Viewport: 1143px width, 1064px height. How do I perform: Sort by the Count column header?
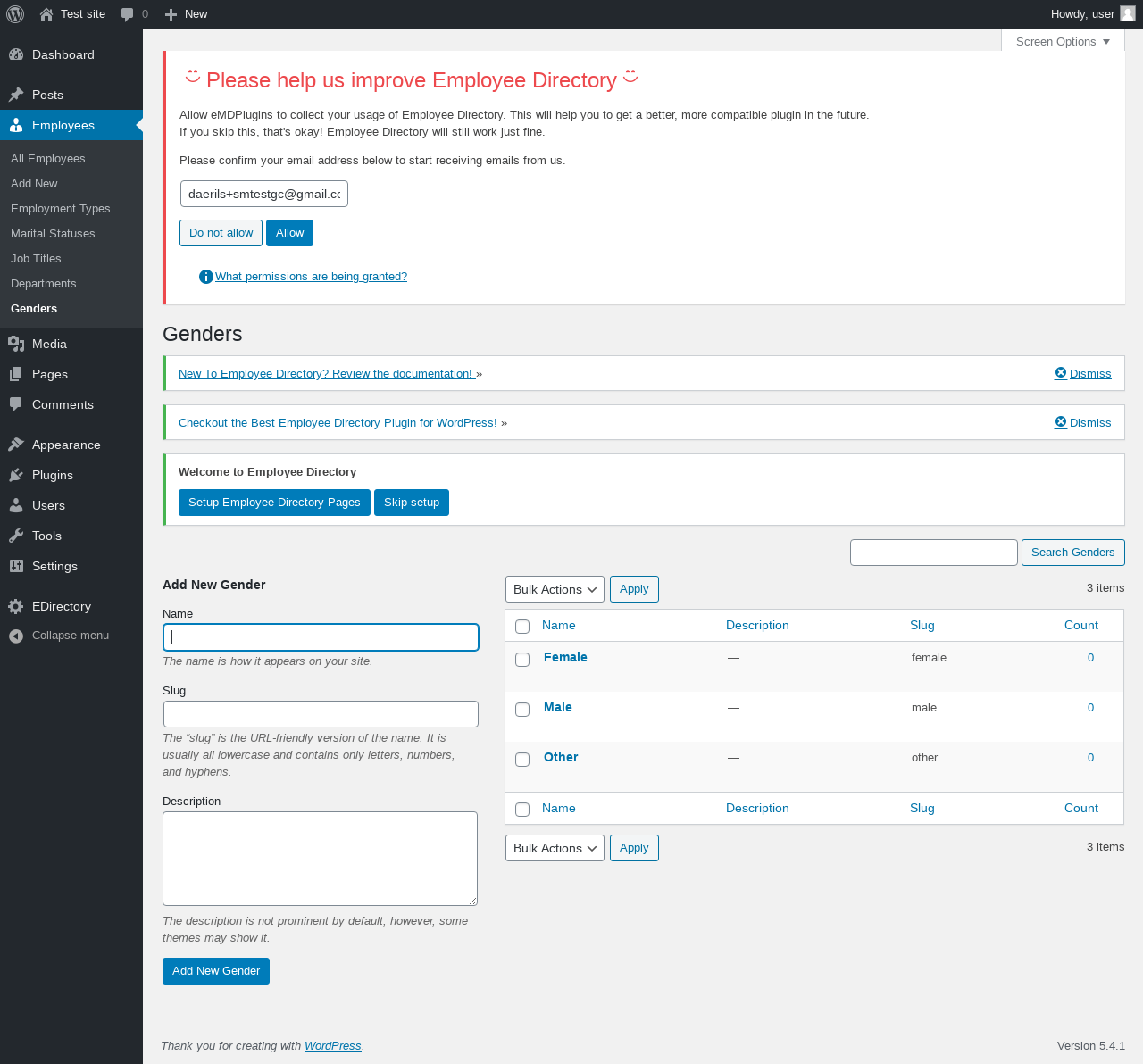[x=1080, y=626]
